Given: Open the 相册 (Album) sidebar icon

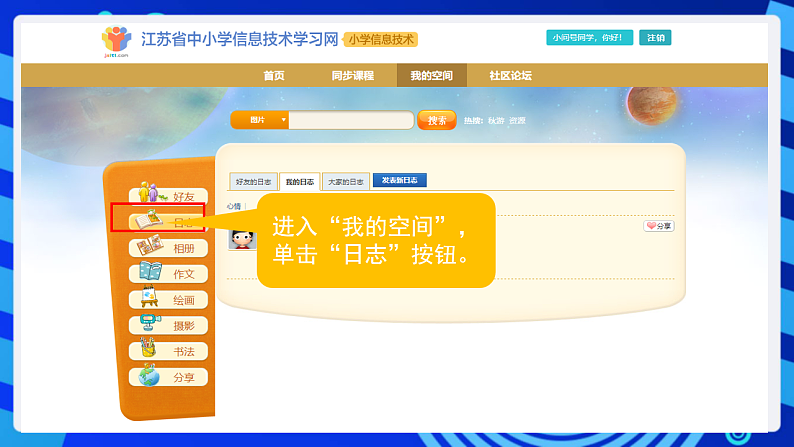Looking at the screenshot, I should [x=150, y=246].
